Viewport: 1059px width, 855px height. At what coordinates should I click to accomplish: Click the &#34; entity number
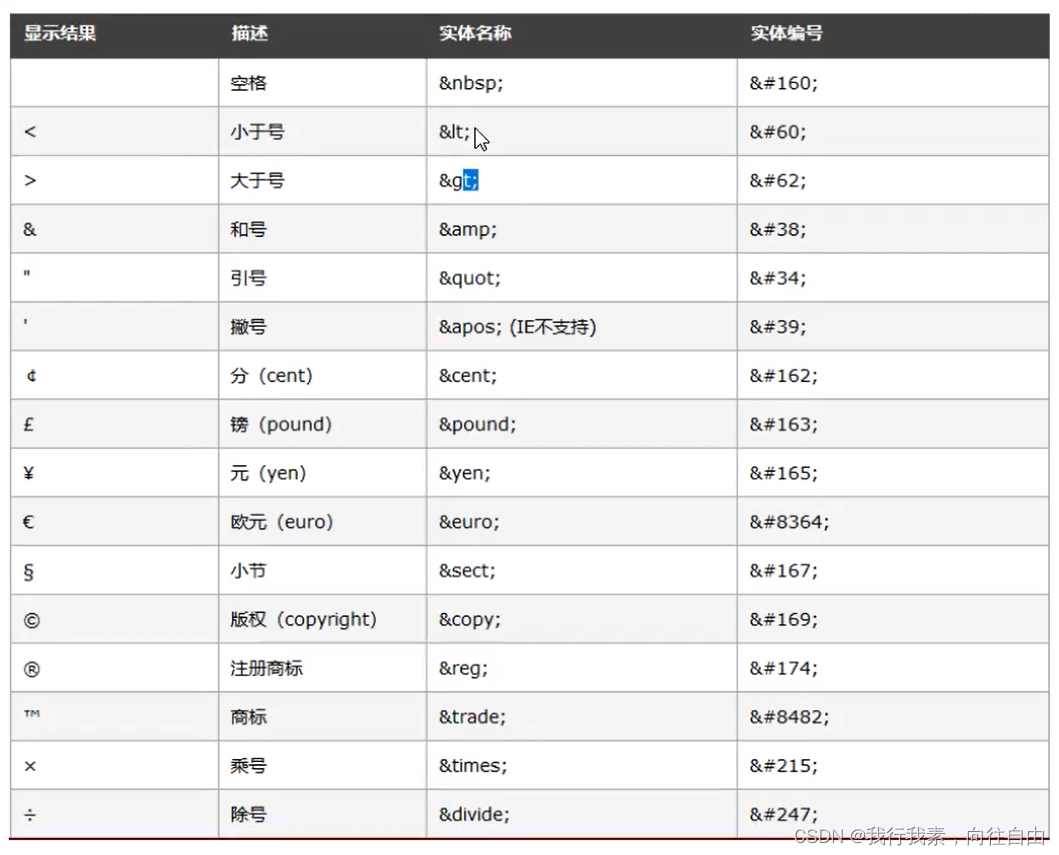[x=777, y=278]
